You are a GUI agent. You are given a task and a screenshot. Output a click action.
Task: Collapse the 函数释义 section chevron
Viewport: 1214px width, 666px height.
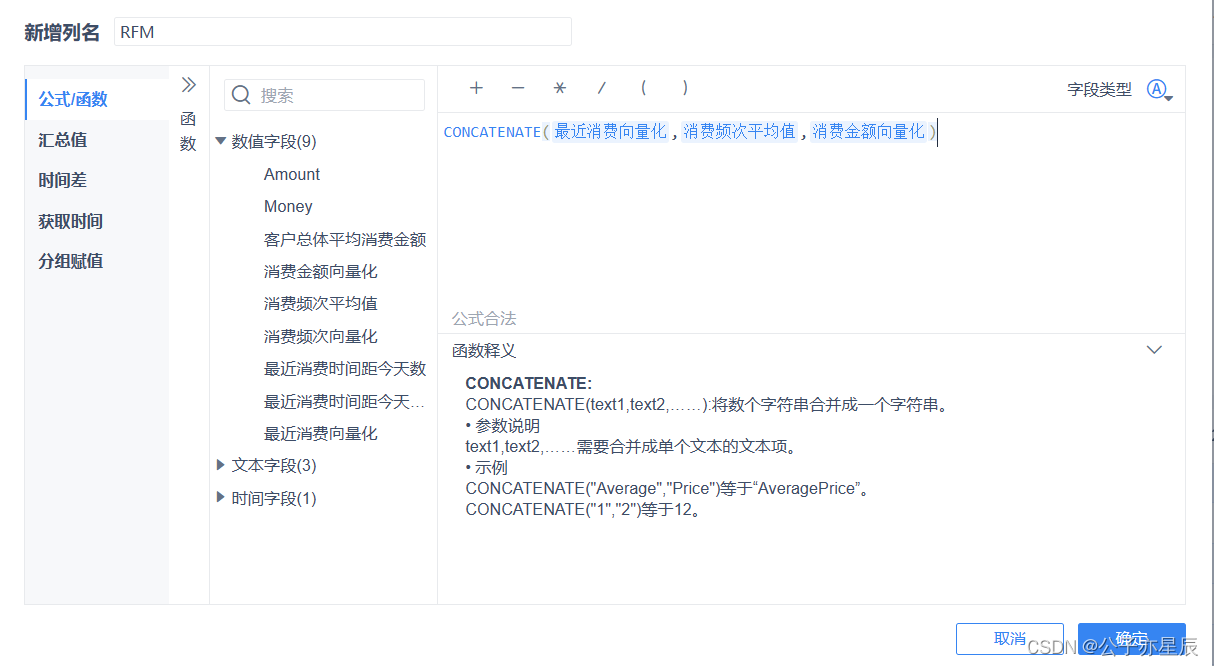click(x=1154, y=350)
